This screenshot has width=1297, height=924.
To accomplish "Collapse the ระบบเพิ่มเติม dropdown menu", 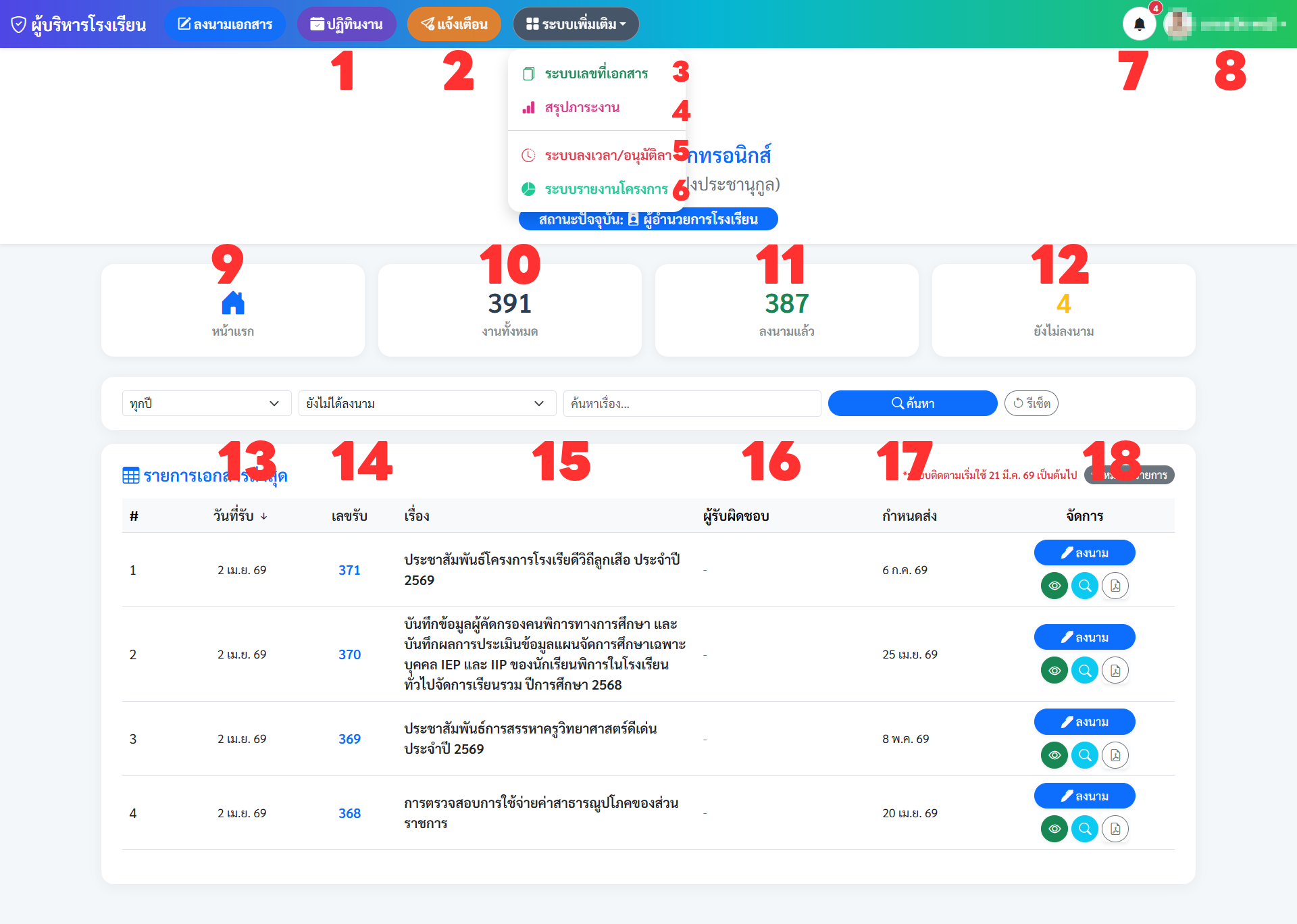I will point(576,24).
